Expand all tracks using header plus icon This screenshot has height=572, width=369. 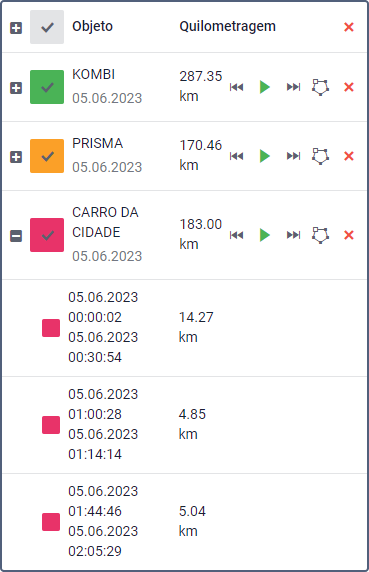(16, 28)
